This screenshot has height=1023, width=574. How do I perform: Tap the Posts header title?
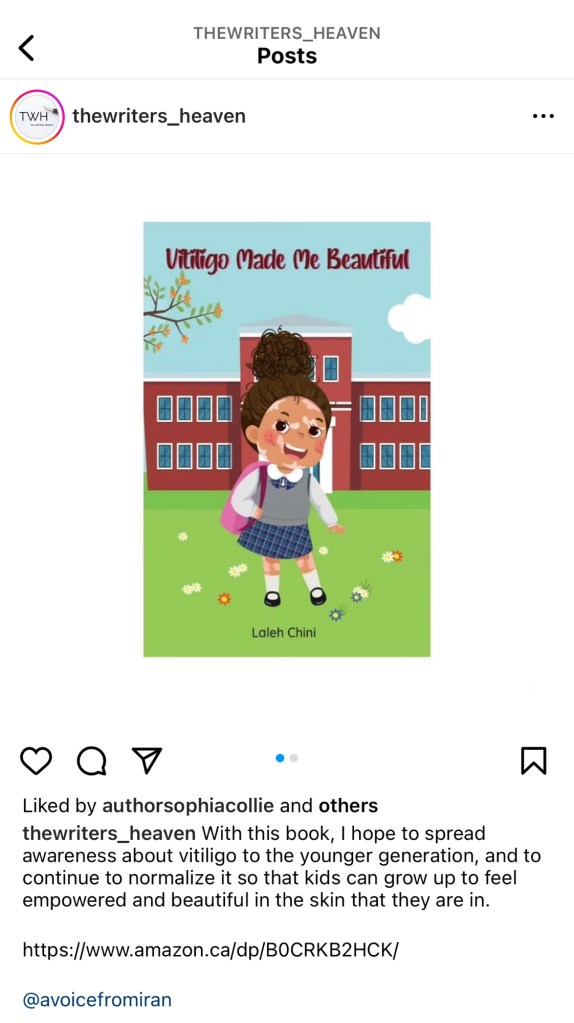287,56
